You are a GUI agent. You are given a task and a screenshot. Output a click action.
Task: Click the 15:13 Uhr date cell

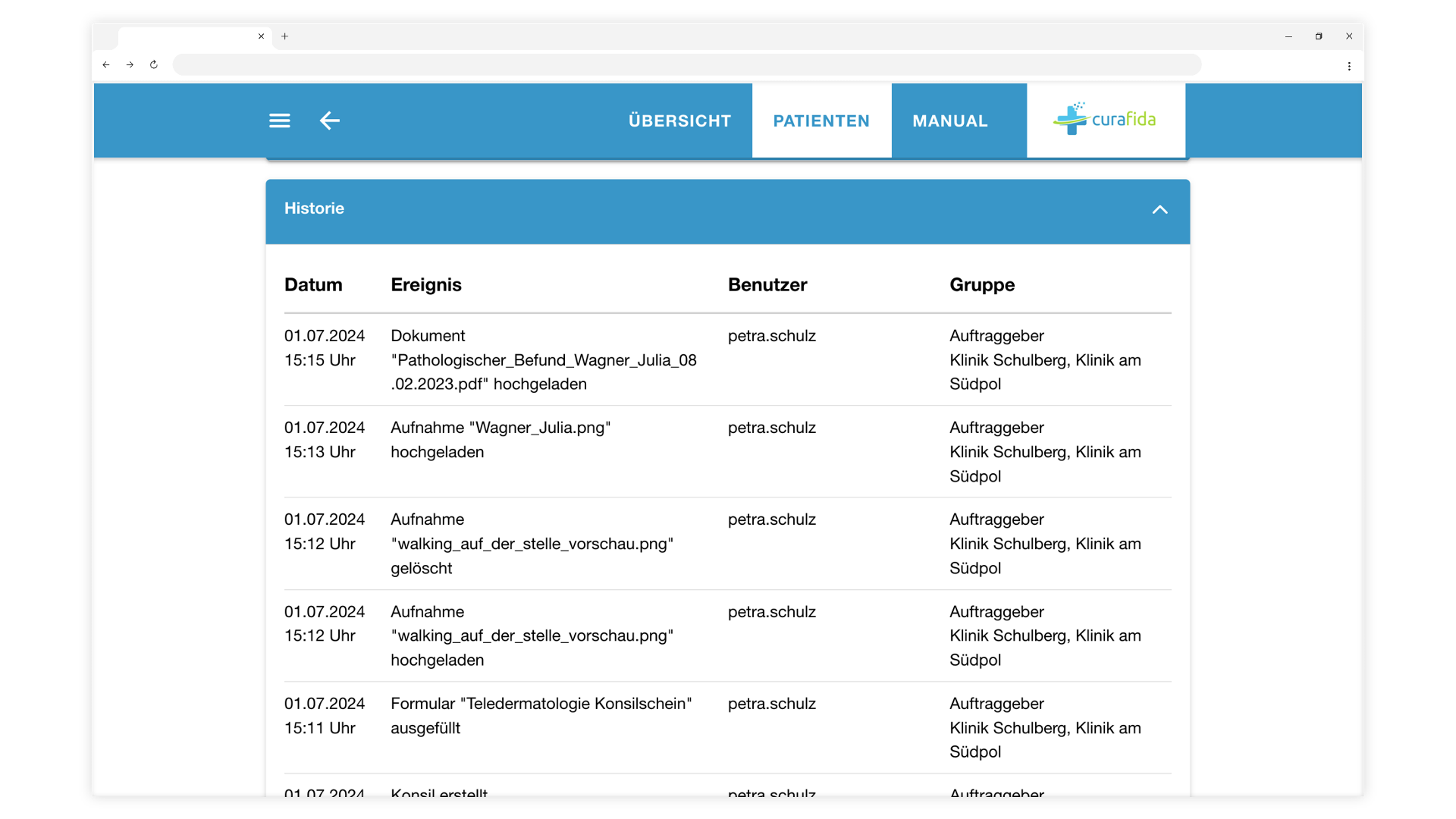click(325, 440)
